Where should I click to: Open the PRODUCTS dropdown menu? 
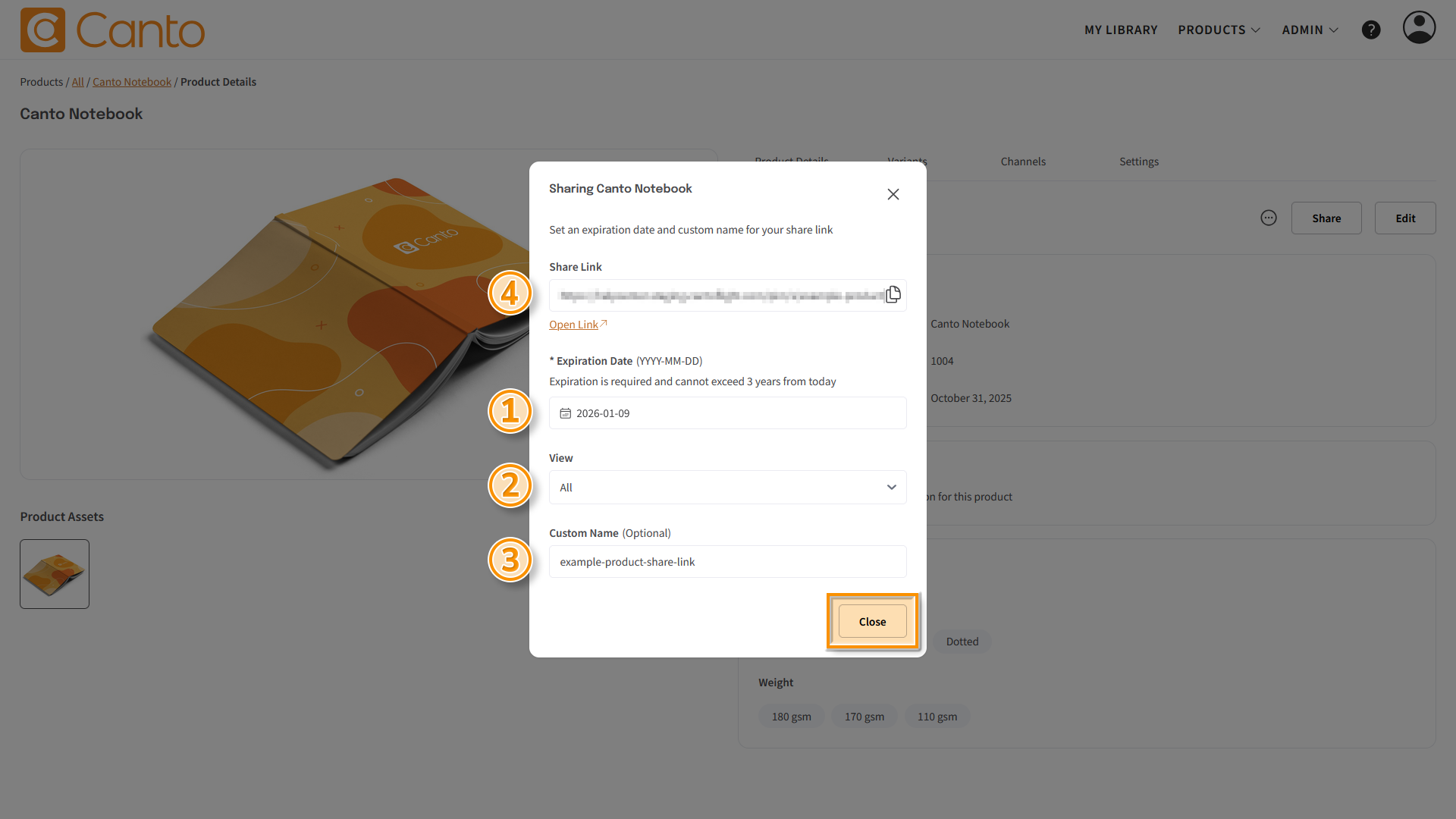(x=1219, y=30)
